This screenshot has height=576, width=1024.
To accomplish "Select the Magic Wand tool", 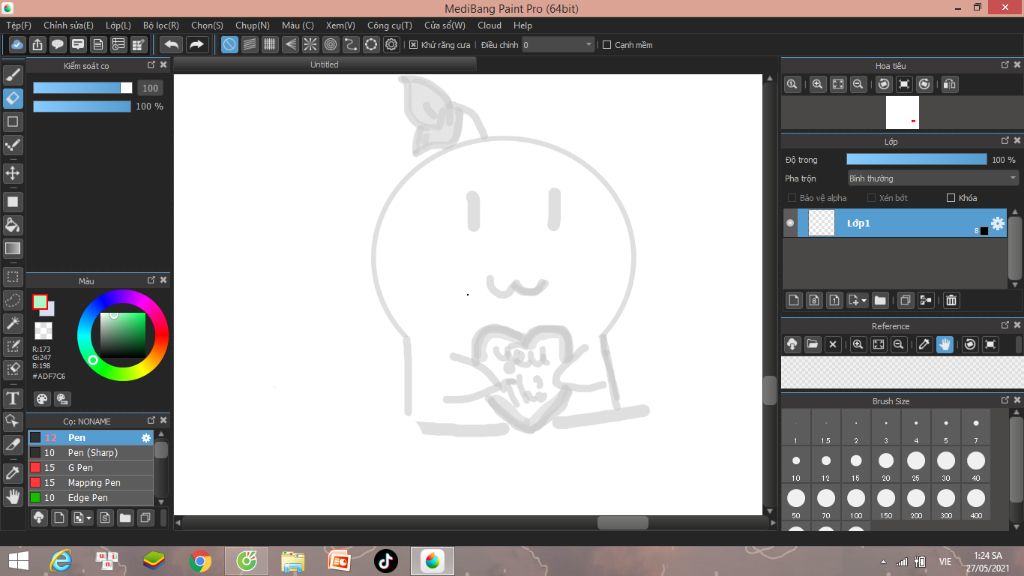I will [x=12, y=323].
